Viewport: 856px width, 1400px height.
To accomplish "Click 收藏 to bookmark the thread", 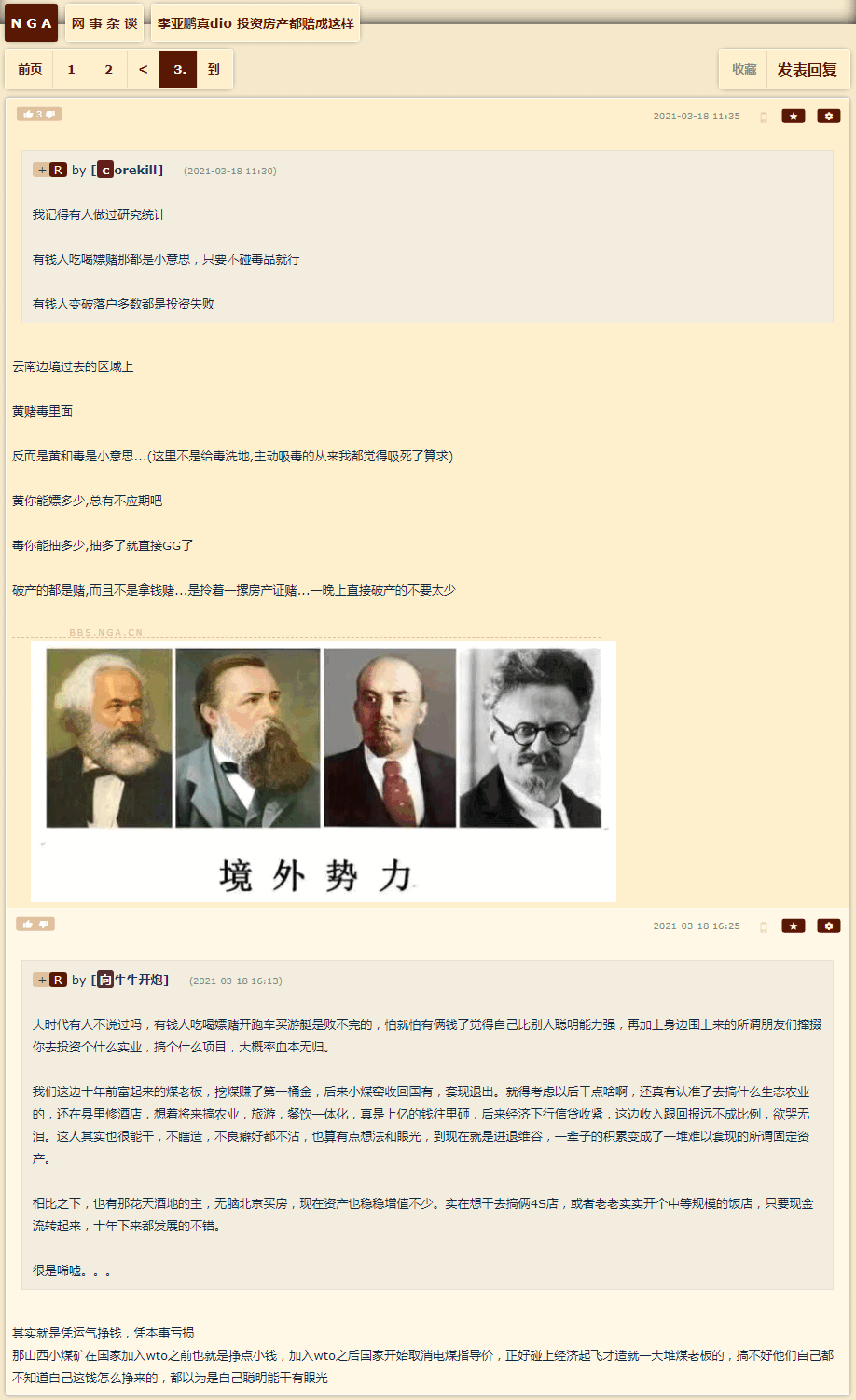I will click(x=744, y=70).
